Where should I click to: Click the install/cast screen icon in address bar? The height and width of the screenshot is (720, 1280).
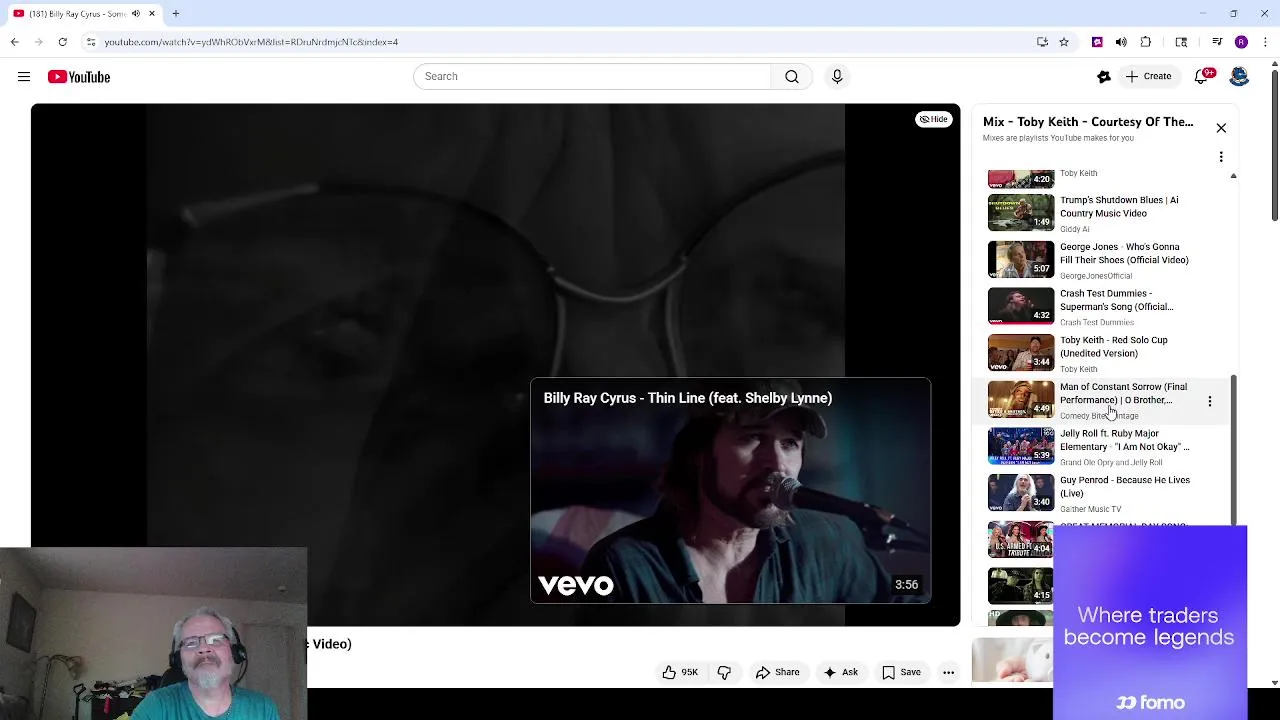pyautogui.click(x=1042, y=42)
